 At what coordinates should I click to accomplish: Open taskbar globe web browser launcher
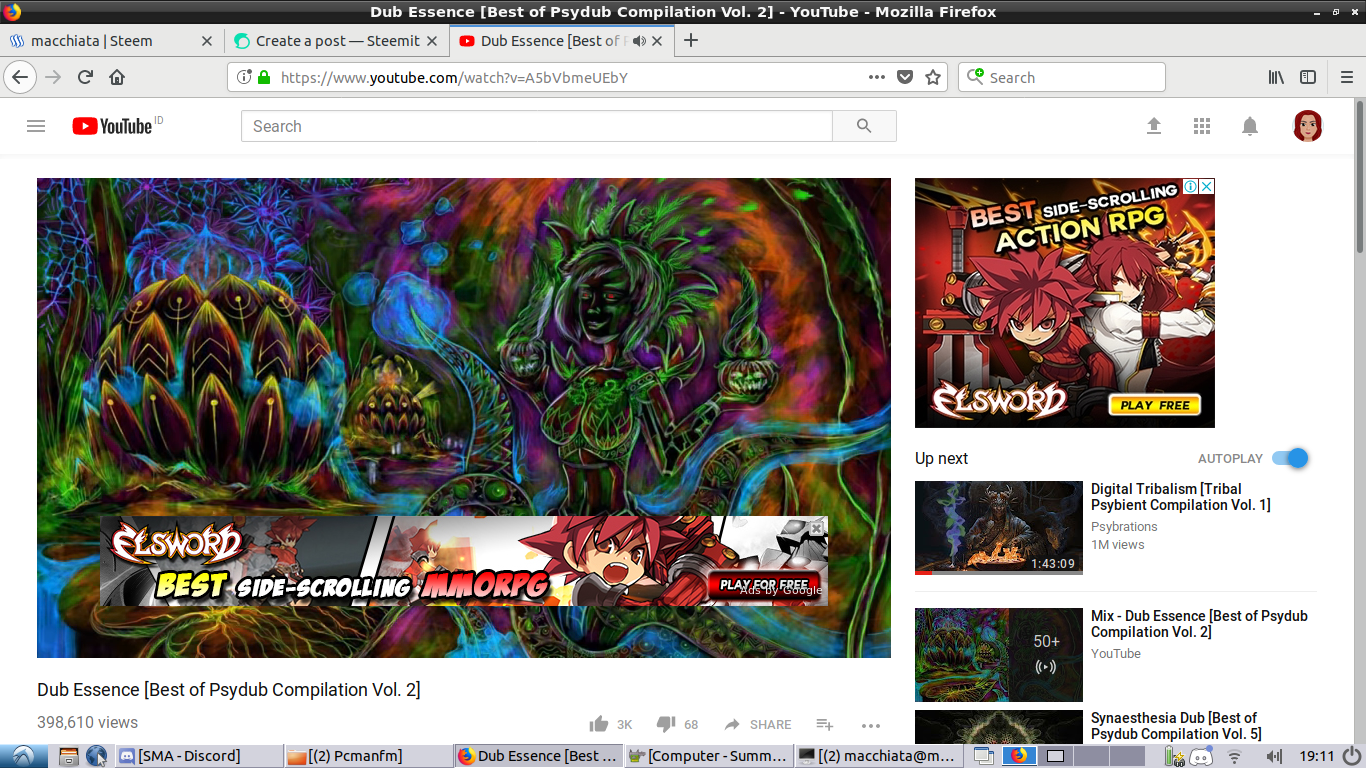pyautogui.click(x=96, y=756)
